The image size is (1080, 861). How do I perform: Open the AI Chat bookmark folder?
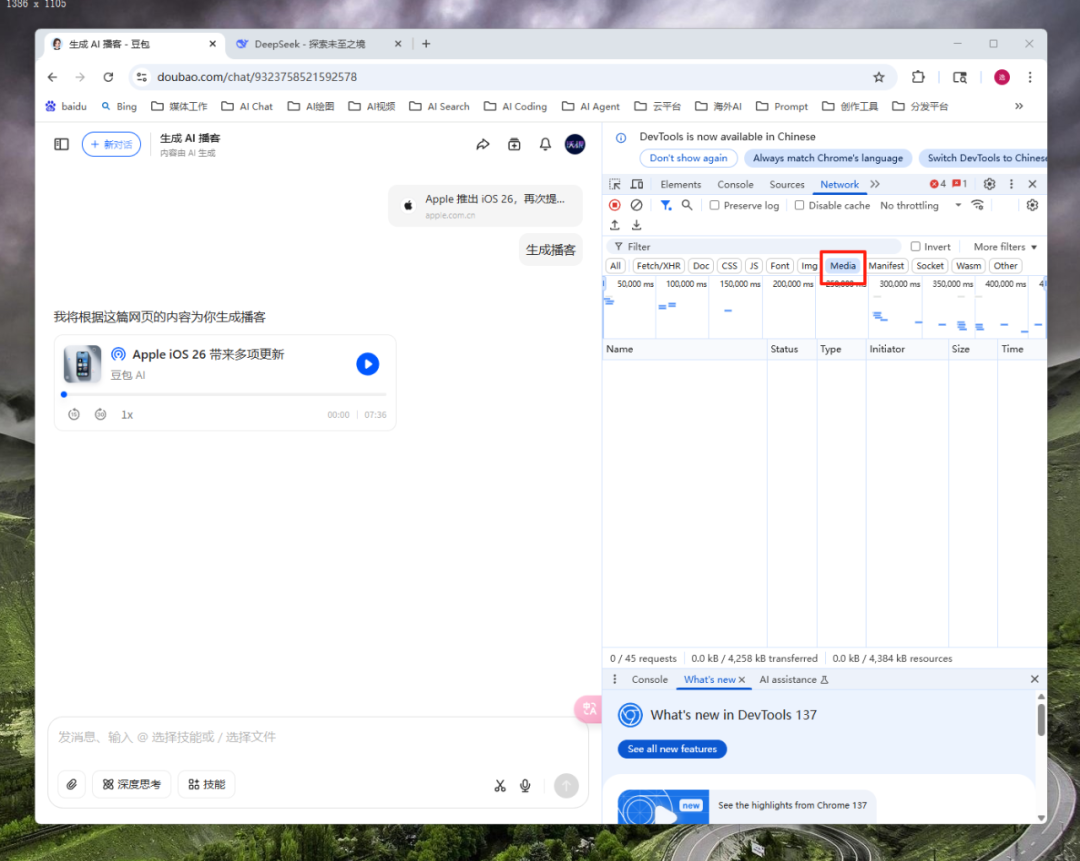247,106
